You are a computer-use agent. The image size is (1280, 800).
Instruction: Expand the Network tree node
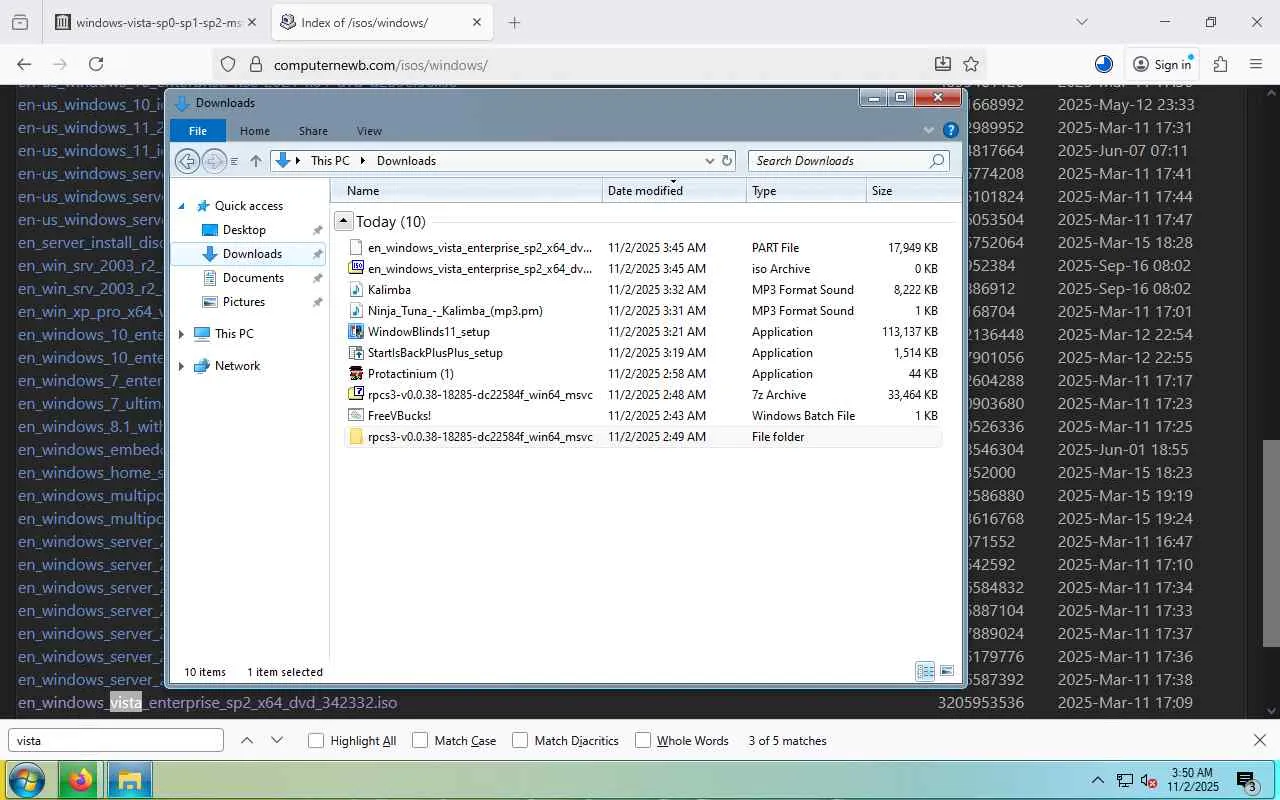coord(182,366)
